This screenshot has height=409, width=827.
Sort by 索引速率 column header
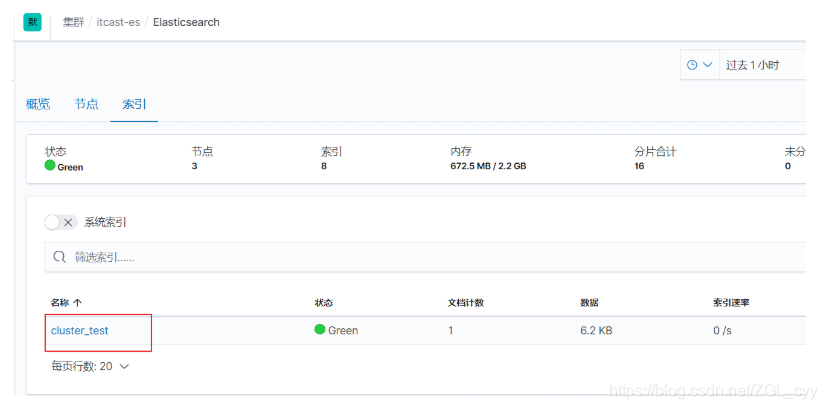(731, 303)
